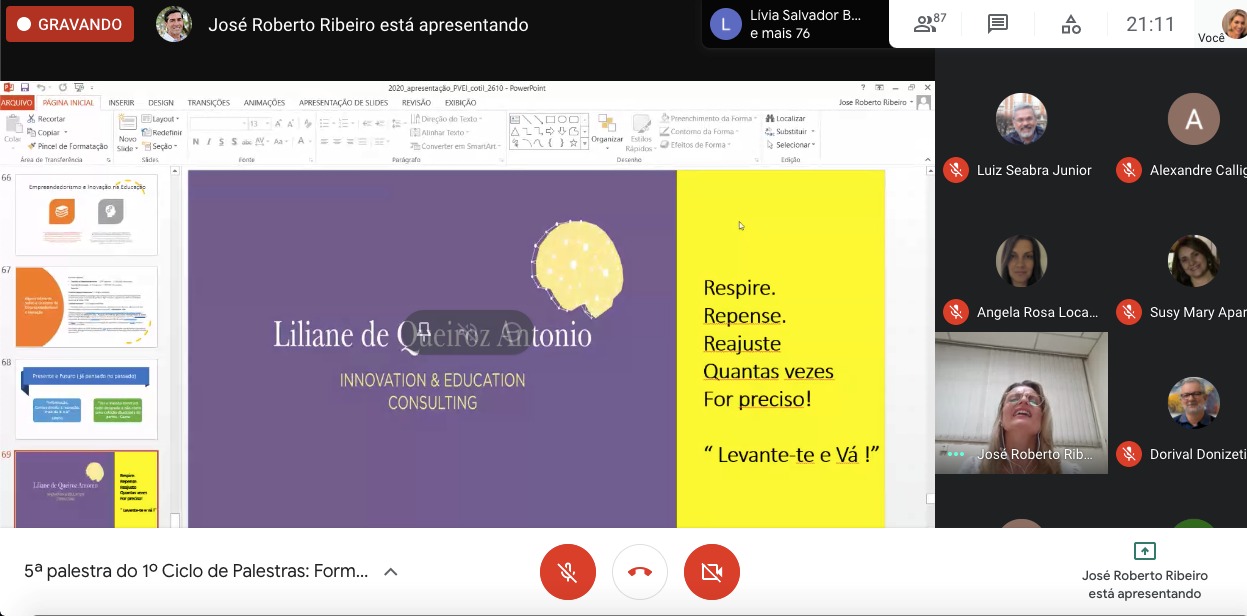Pick the oval shape in shapes gallery
This screenshot has height=616, width=1247.
click(562, 119)
